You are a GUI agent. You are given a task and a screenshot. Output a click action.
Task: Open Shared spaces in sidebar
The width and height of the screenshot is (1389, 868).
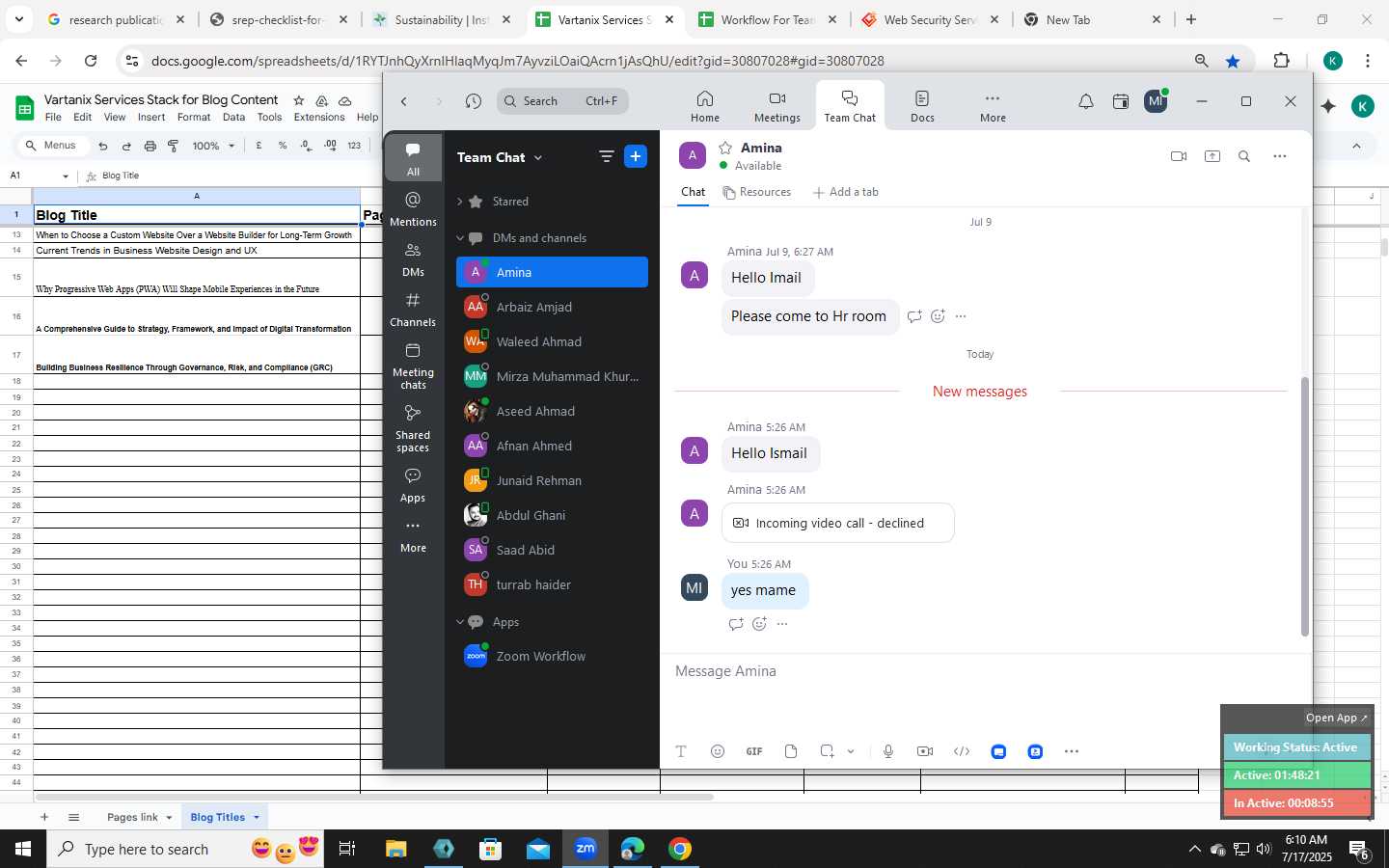coord(413,428)
